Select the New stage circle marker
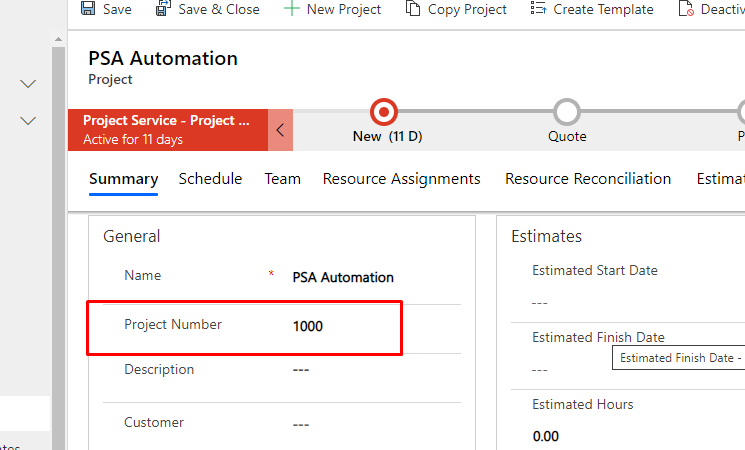Viewport: 745px width, 450px height. (x=383, y=112)
